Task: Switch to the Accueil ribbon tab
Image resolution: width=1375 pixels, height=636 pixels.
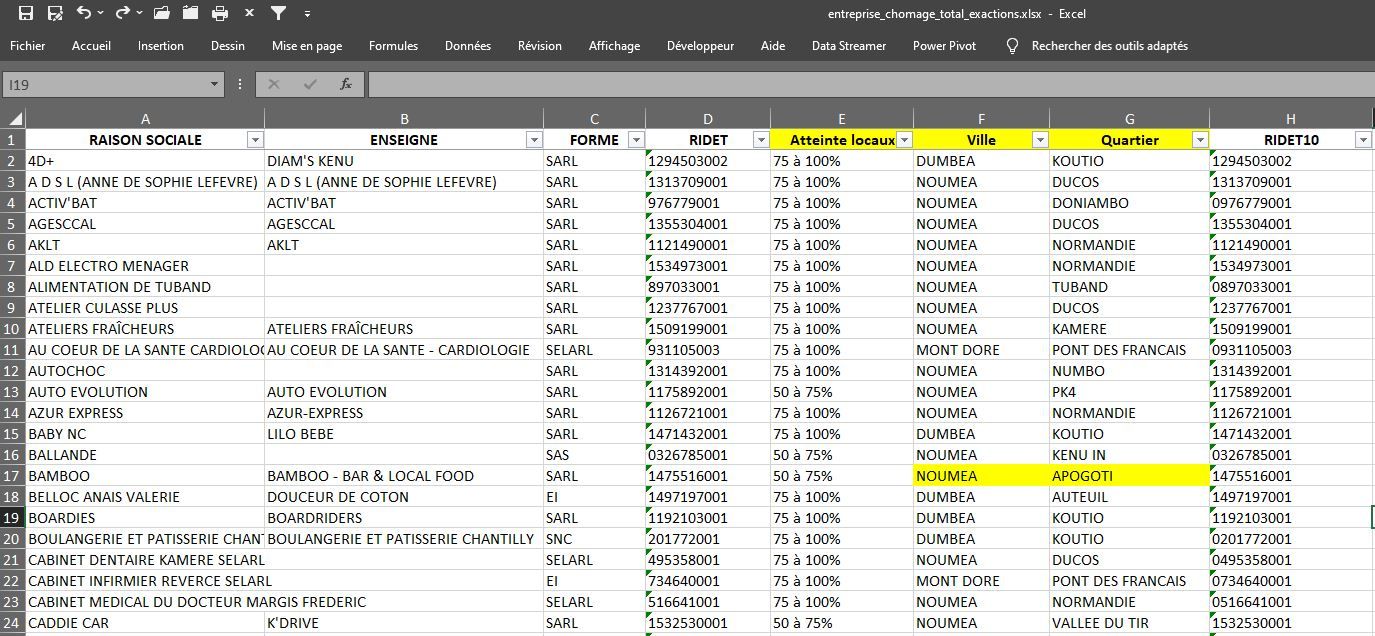Action: (x=92, y=46)
